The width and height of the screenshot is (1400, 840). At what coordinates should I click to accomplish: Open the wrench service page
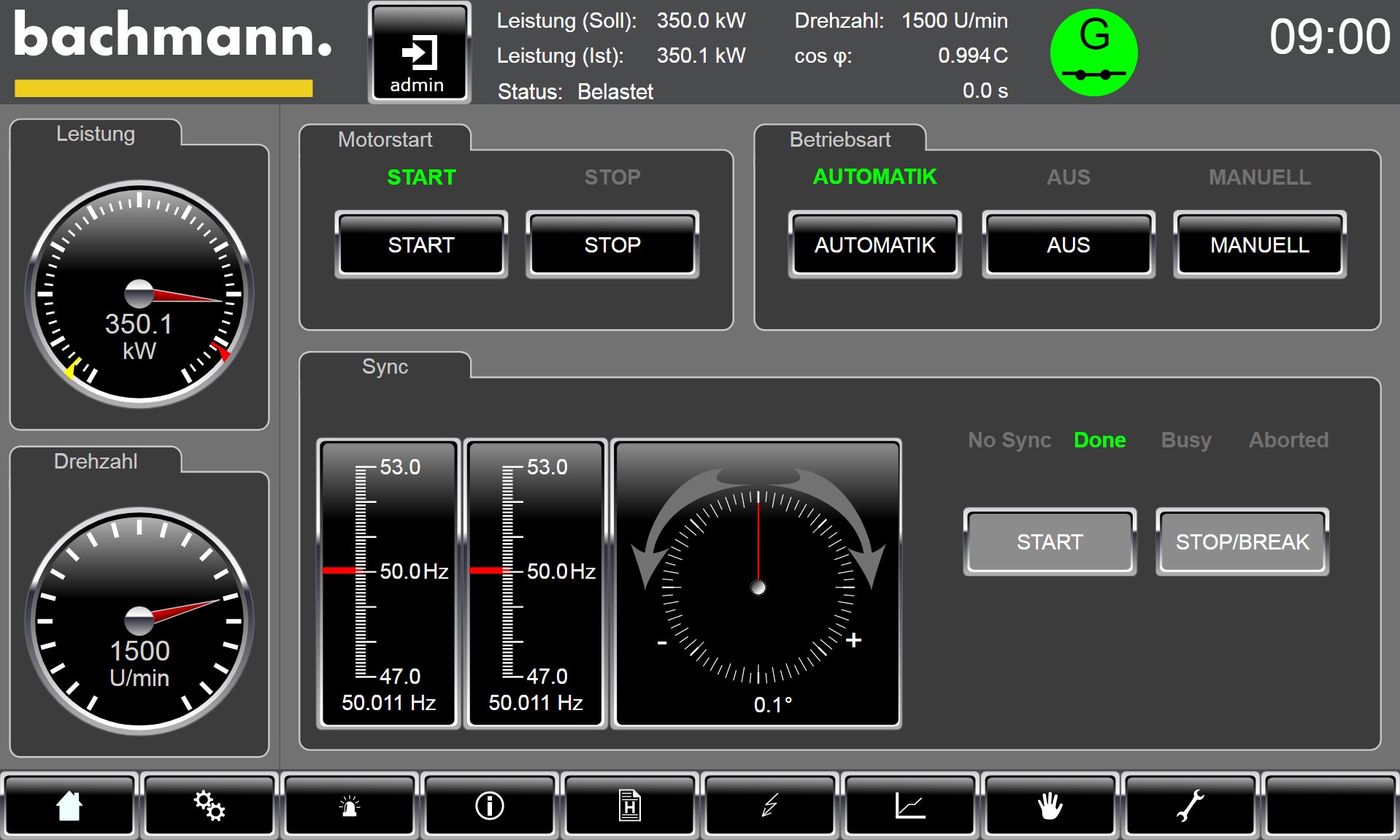(1191, 806)
